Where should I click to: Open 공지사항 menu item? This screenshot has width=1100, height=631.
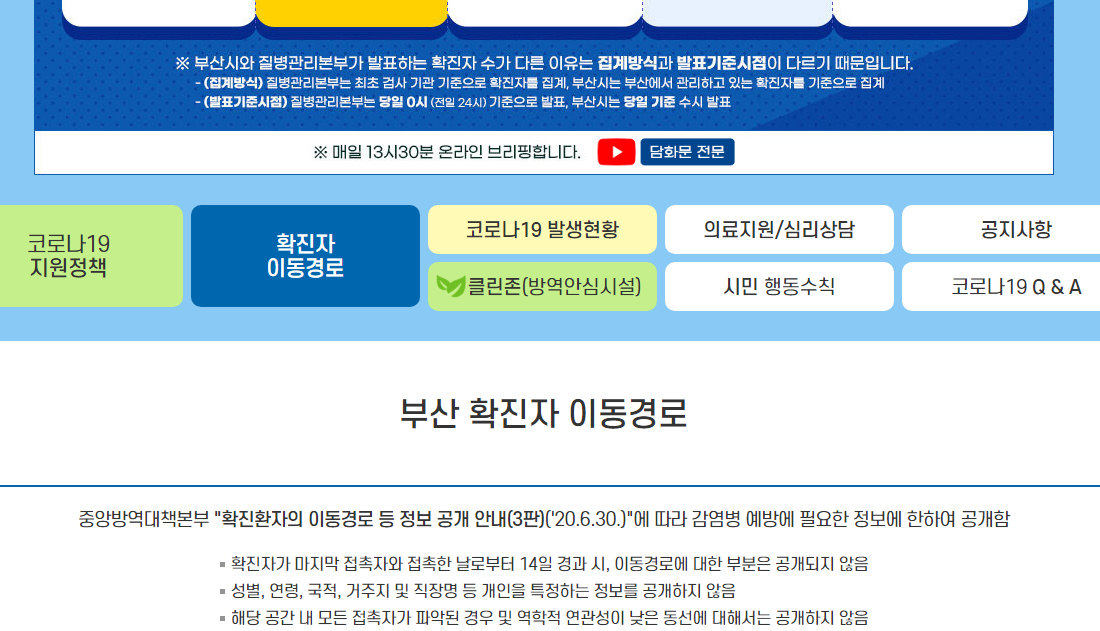(1001, 230)
